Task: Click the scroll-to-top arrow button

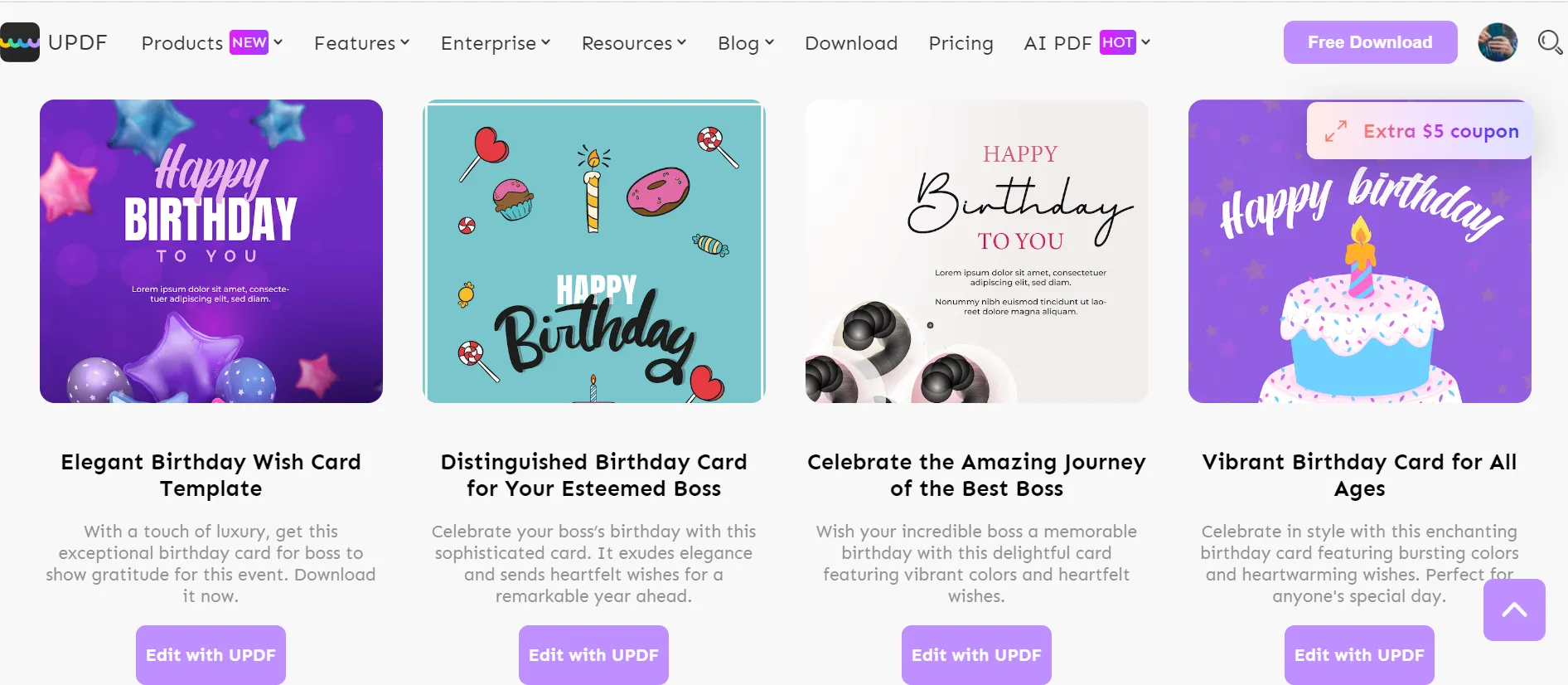Action: point(1514,610)
